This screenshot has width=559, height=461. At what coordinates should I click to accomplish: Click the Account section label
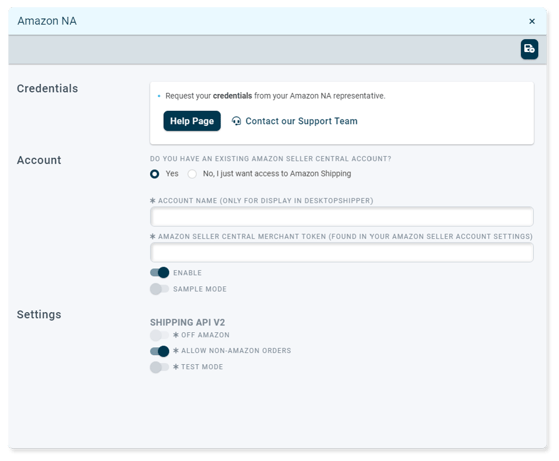[x=39, y=160]
